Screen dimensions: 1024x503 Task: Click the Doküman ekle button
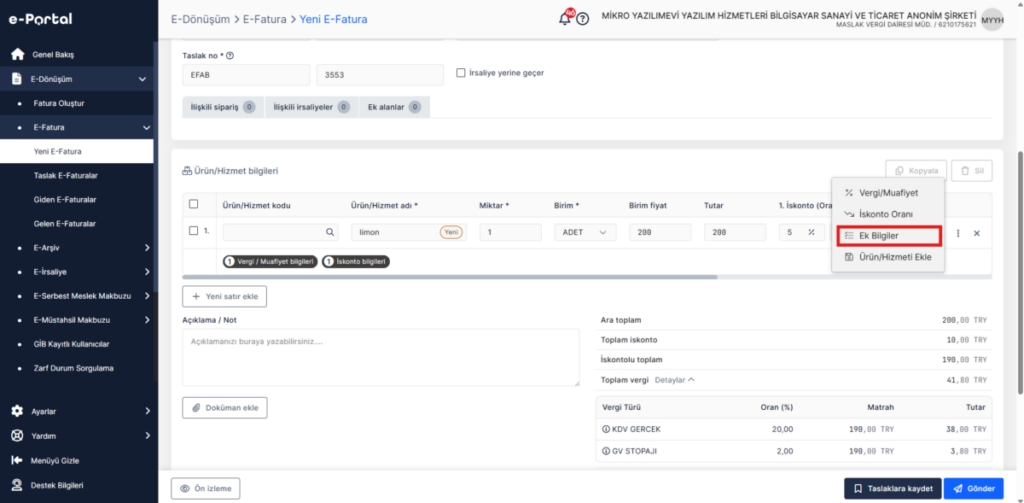[224, 408]
